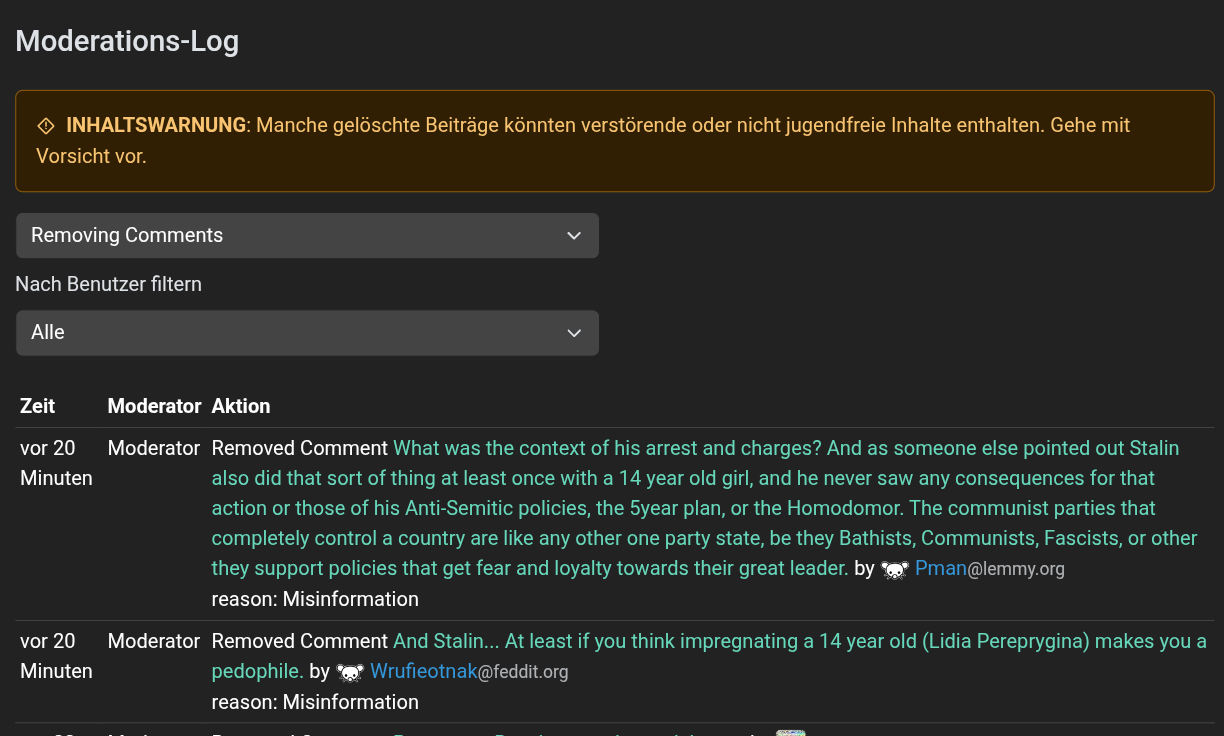Click the Moderator column header
This screenshot has width=1224, height=736.
[154, 406]
